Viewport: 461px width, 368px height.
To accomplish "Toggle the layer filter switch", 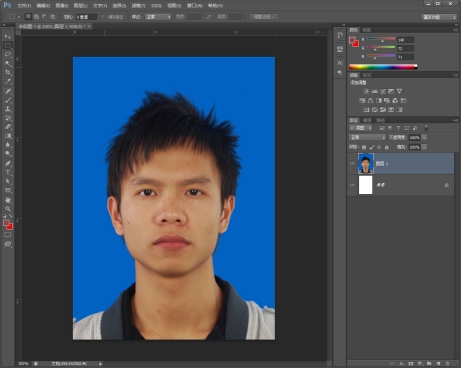I will 426,128.
